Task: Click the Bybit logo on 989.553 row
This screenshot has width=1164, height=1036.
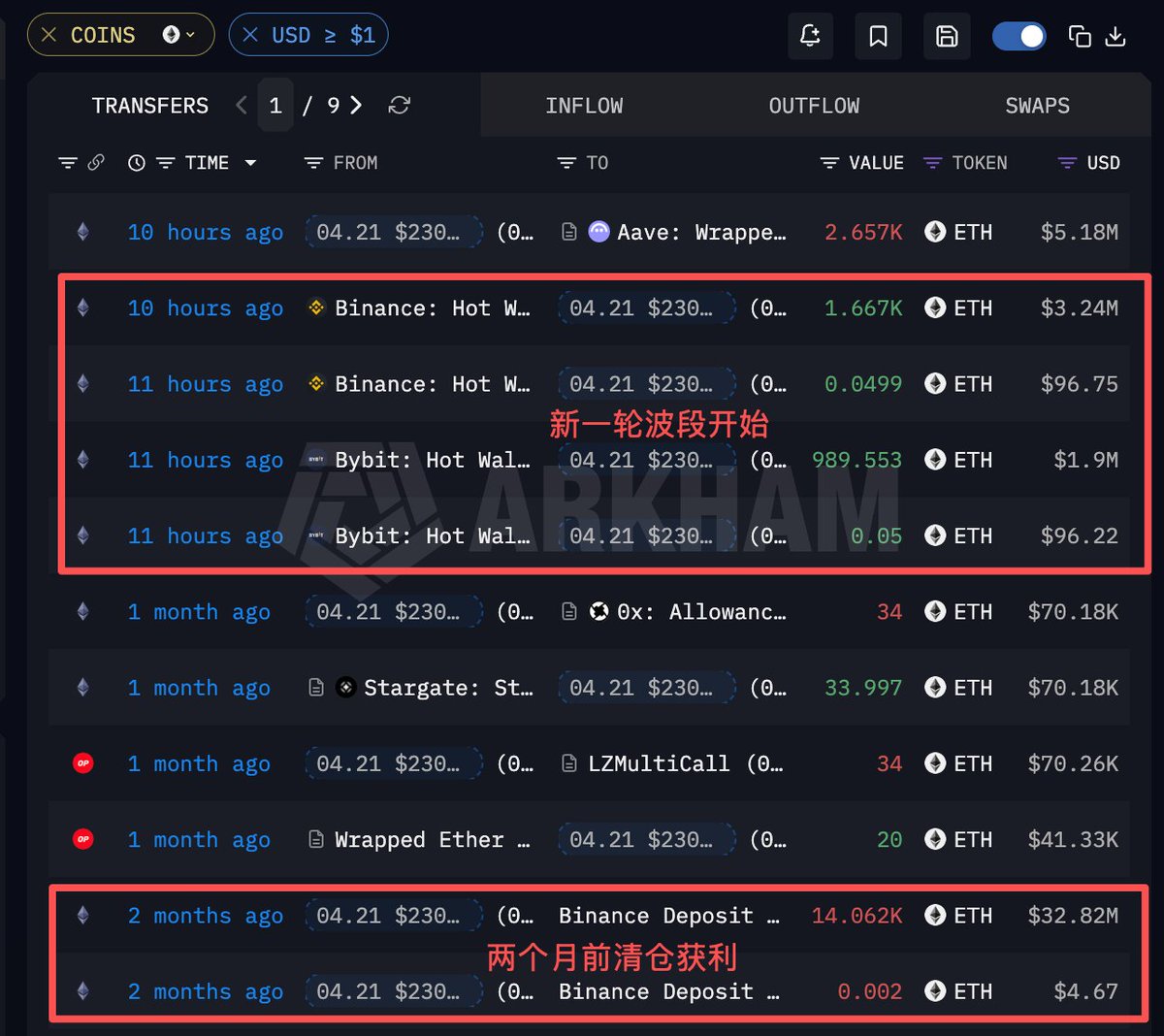Action: [x=316, y=459]
